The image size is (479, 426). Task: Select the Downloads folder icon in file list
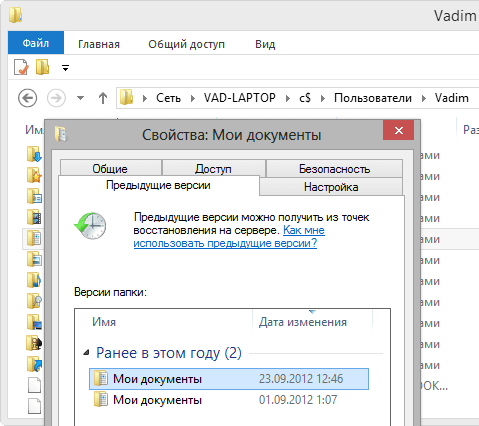click(x=34, y=154)
